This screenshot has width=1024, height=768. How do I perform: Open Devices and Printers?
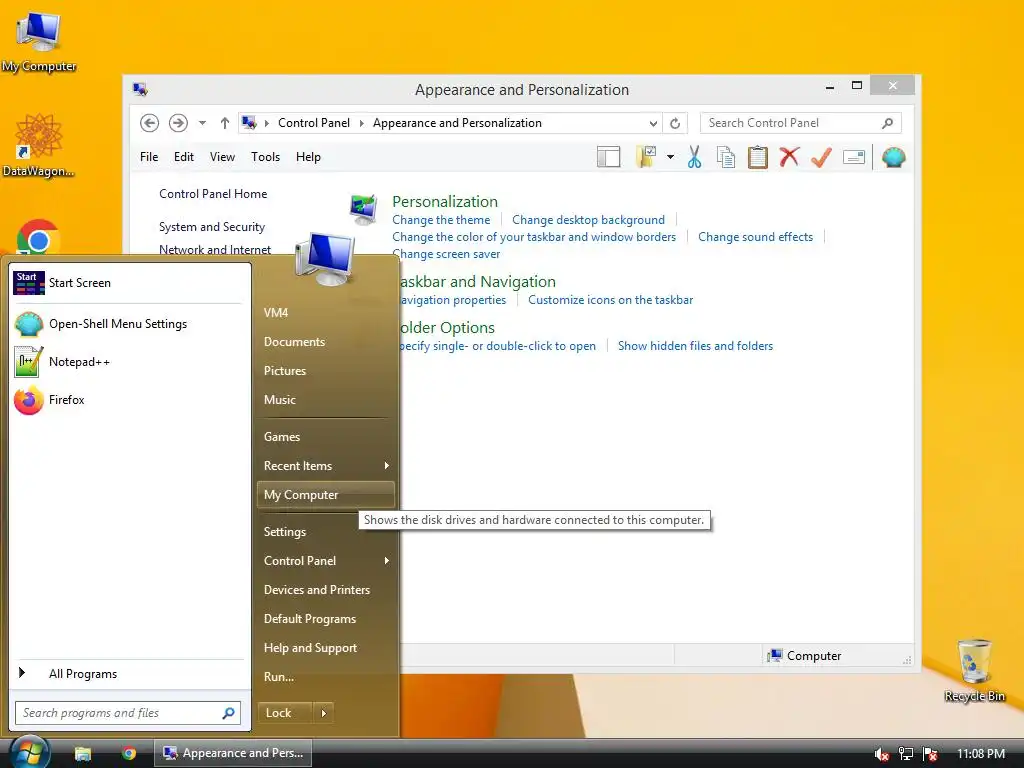tap(325, 590)
